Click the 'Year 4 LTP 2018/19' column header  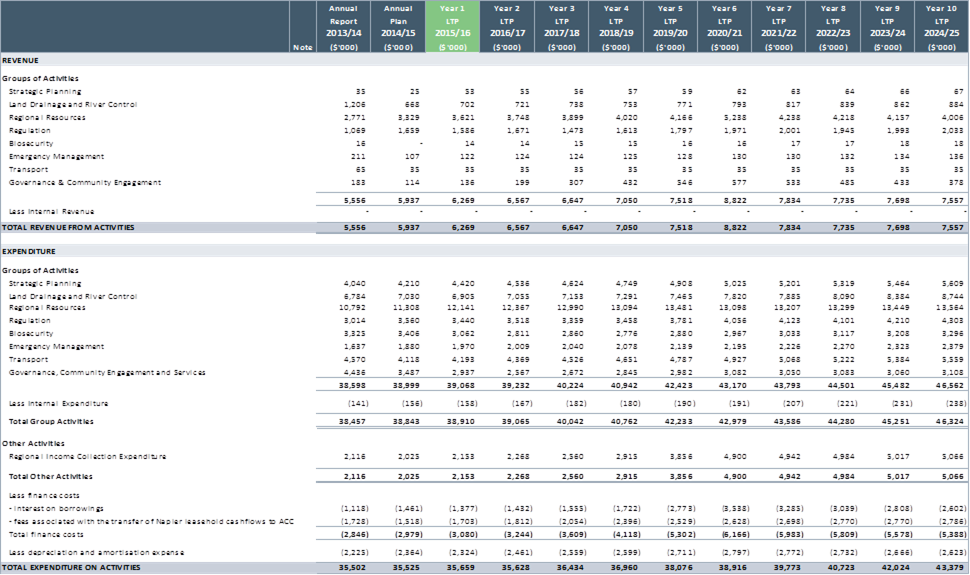616,27
